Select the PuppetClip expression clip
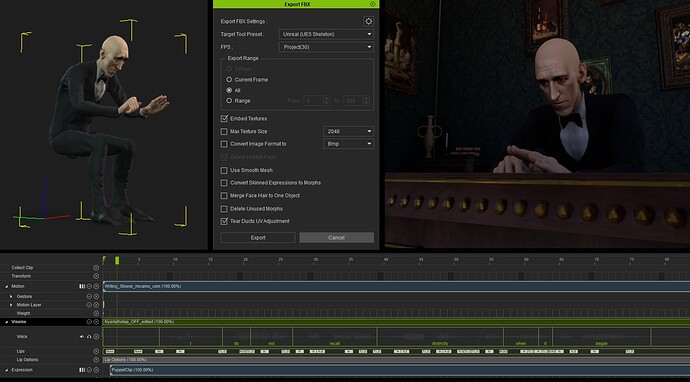Viewport: 690px width, 382px height. [x=400, y=370]
